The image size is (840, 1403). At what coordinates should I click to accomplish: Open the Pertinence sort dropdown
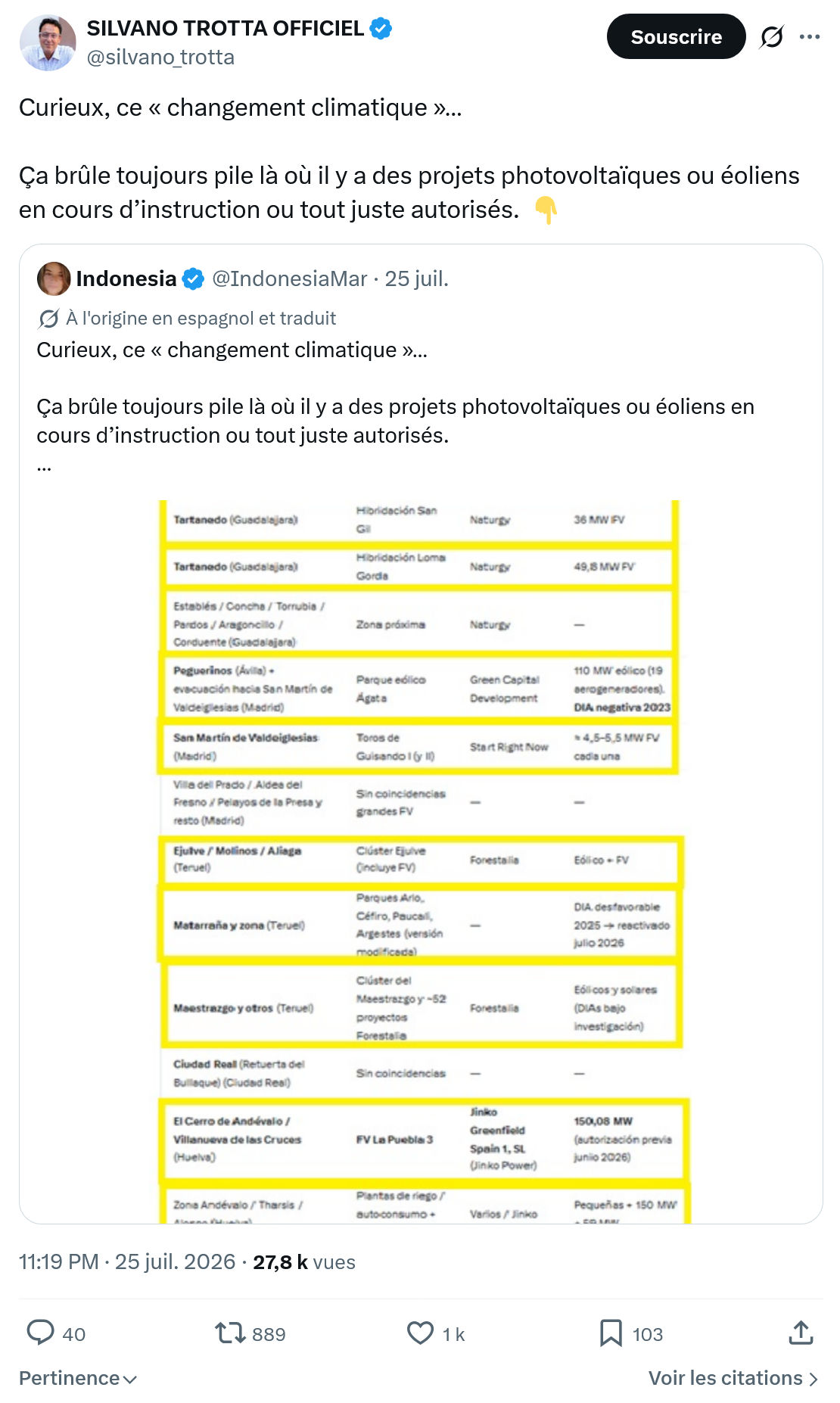(x=78, y=1378)
